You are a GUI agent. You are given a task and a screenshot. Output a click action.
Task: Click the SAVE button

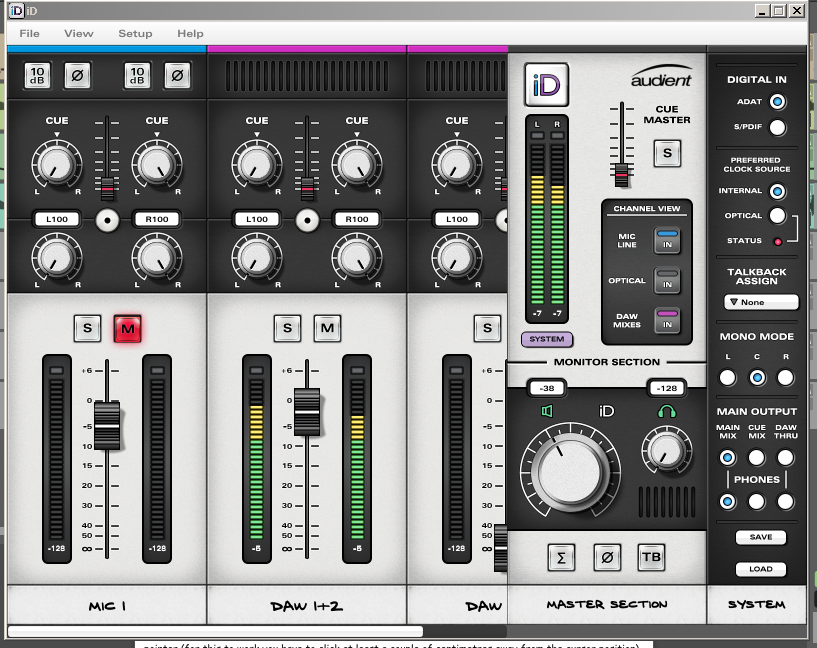coord(761,537)
